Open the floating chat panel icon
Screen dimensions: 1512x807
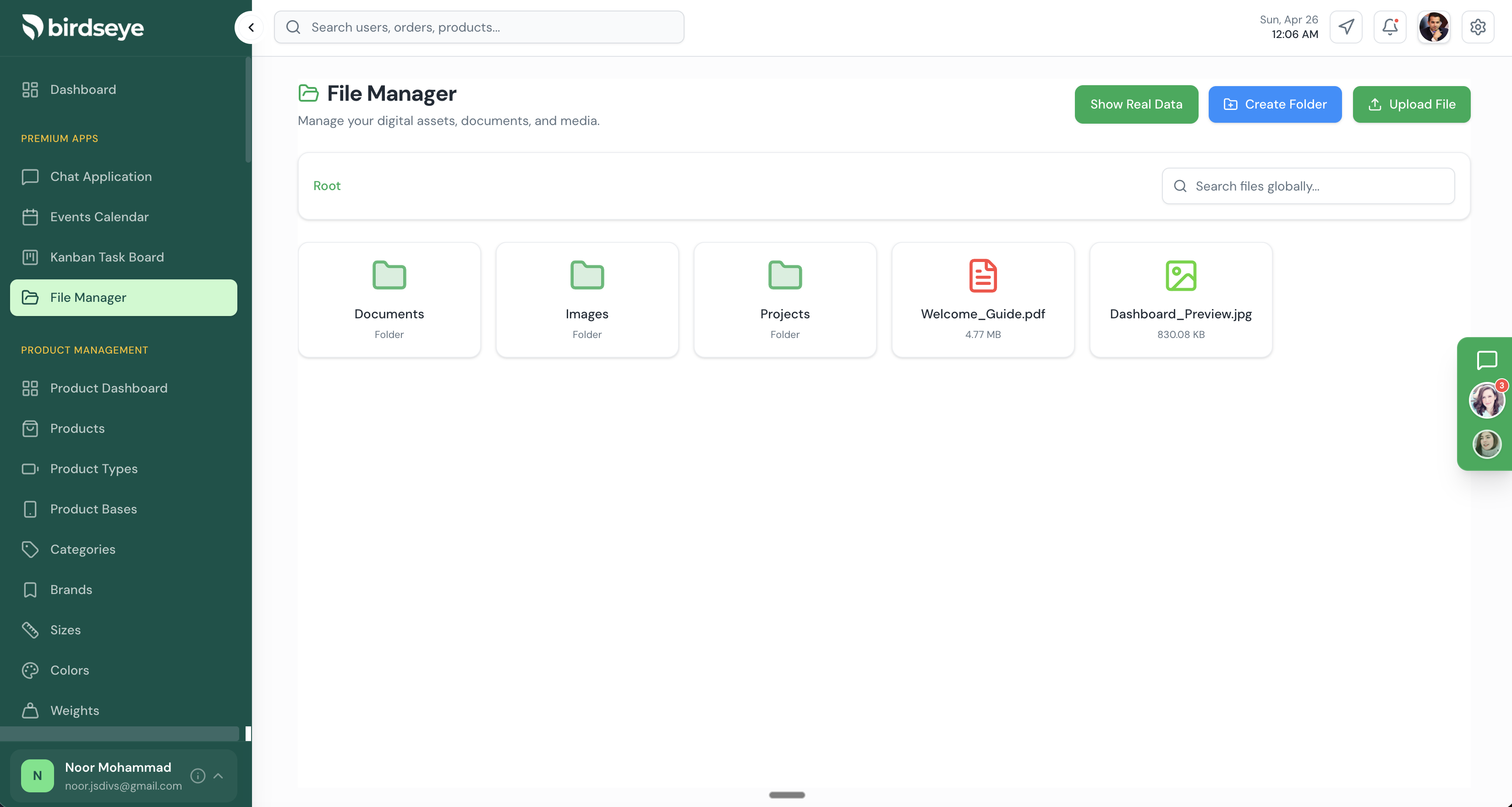tap(1486, 360)
